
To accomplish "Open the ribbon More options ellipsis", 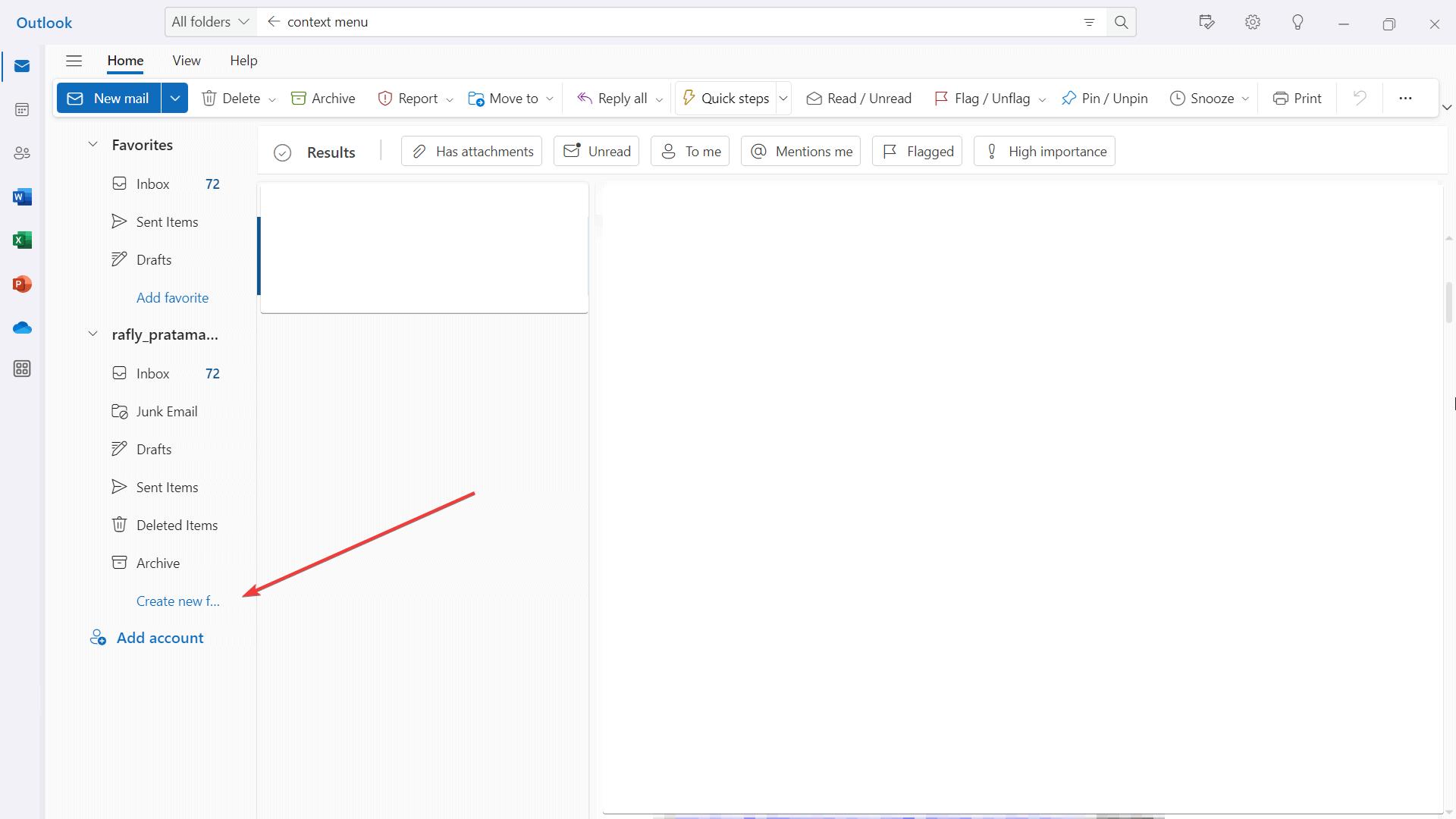I will click(1405, 98).
